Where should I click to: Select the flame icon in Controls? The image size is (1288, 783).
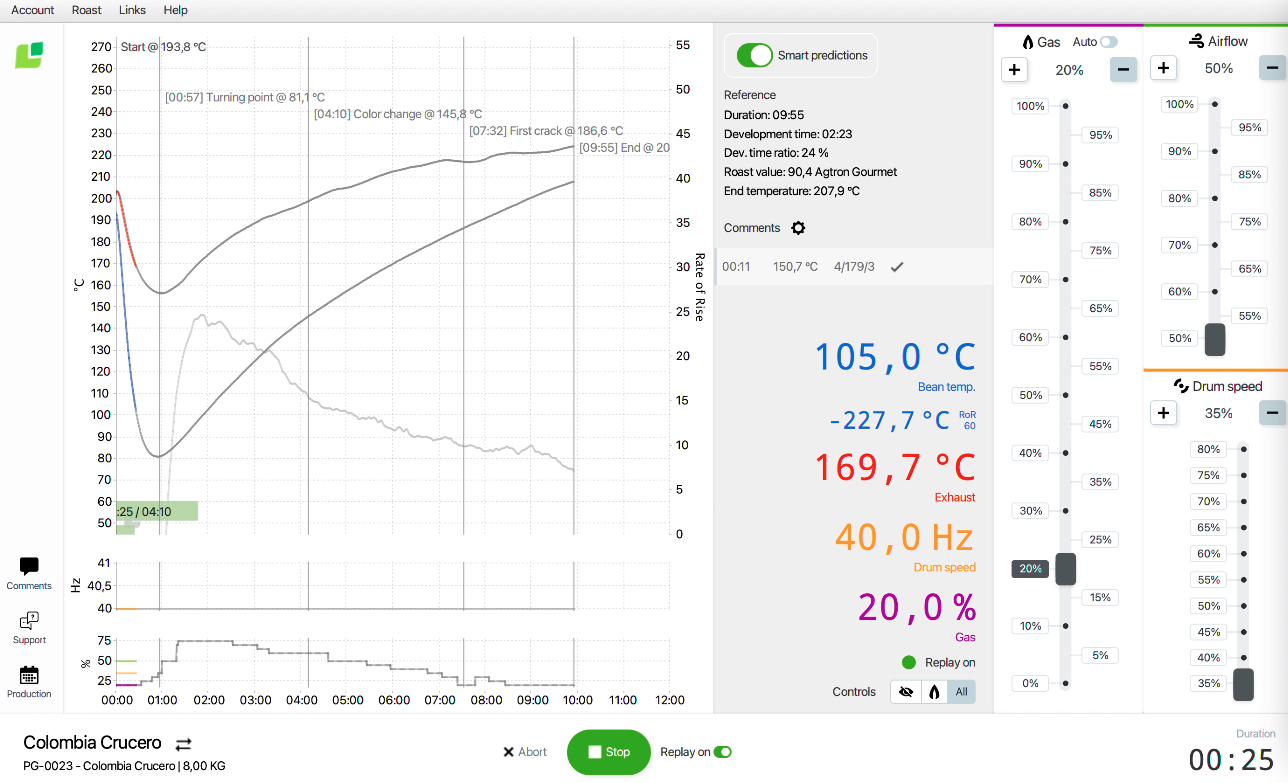pos(934,692)
